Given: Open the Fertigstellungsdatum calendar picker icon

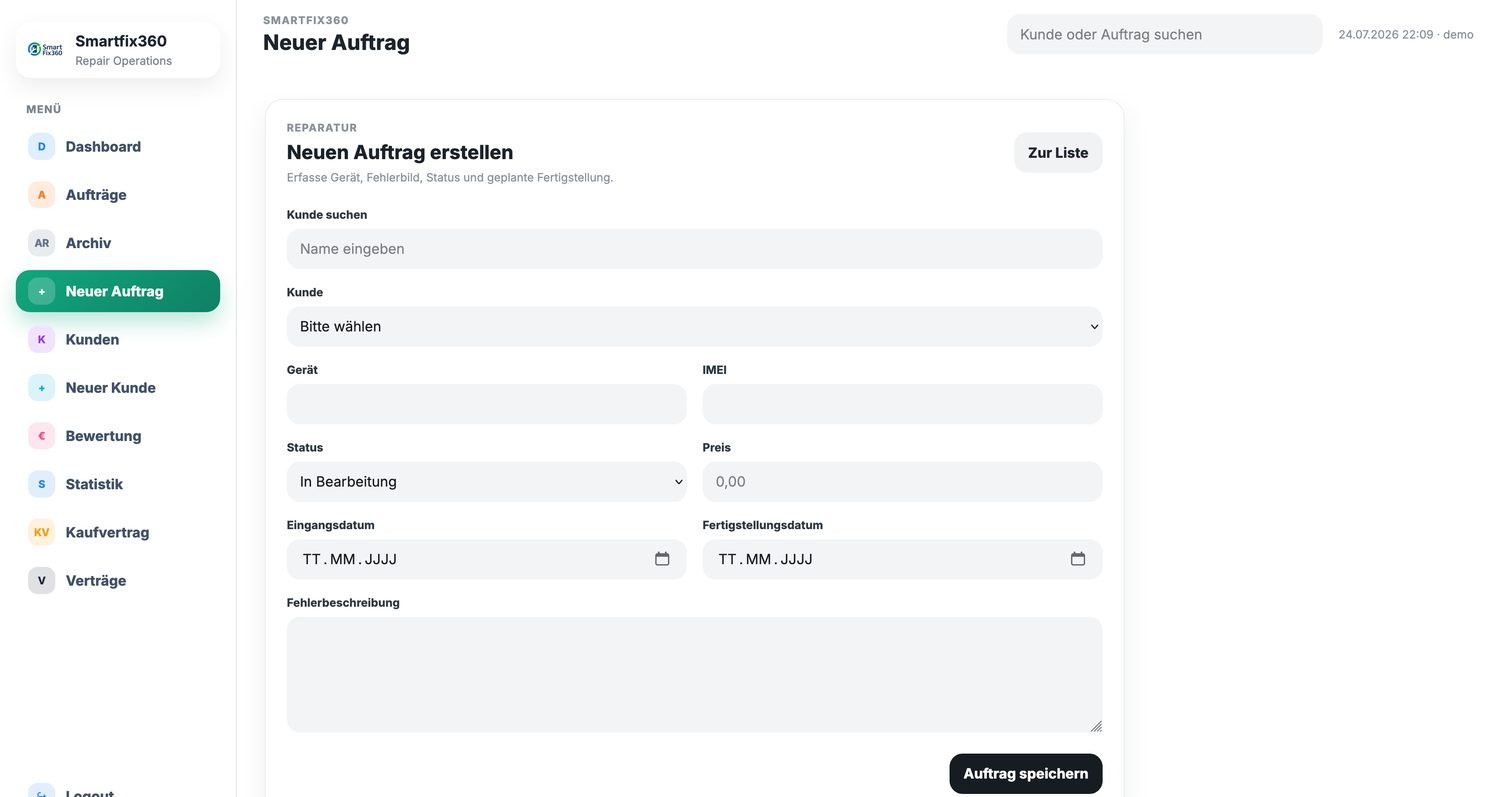Looking at the screenshot, I should [x=1078, y=559].
